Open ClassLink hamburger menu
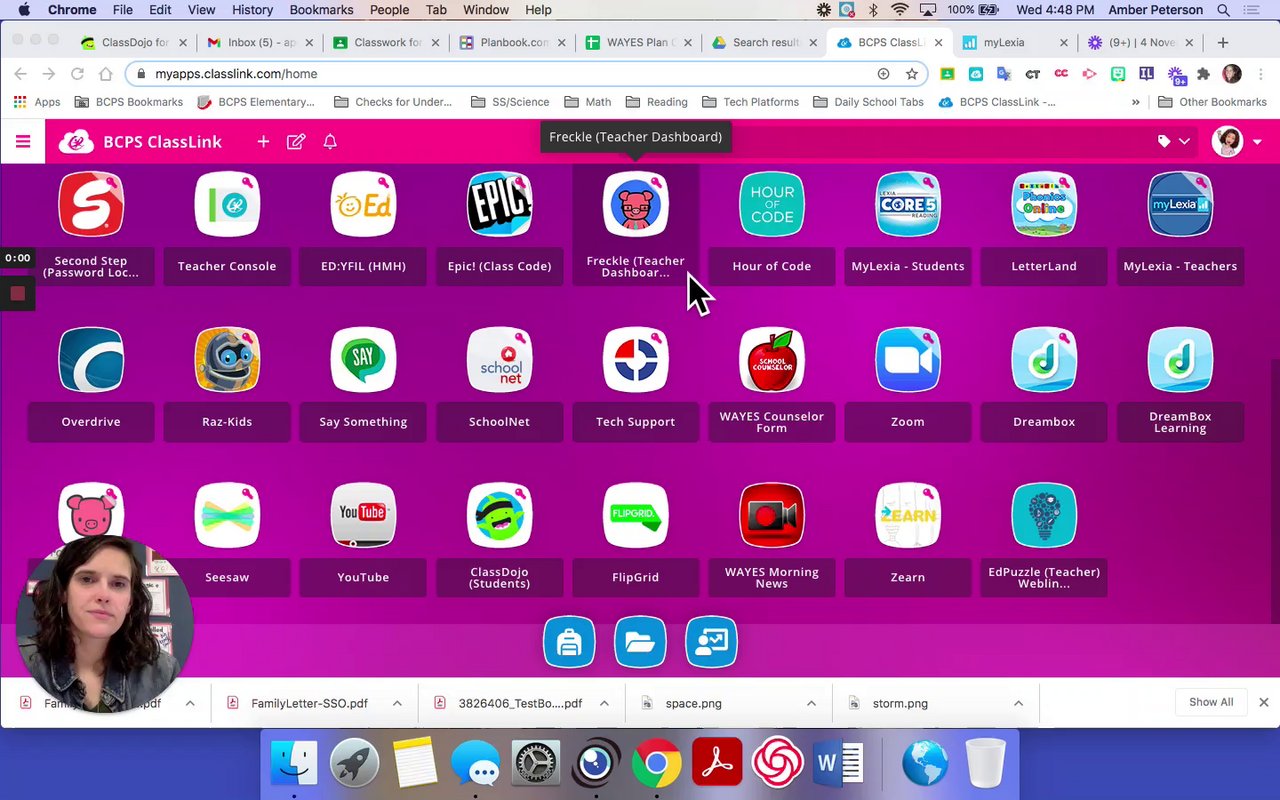Screen dimensions: 1280x800 pyautogui.click(x=23, y=142)
